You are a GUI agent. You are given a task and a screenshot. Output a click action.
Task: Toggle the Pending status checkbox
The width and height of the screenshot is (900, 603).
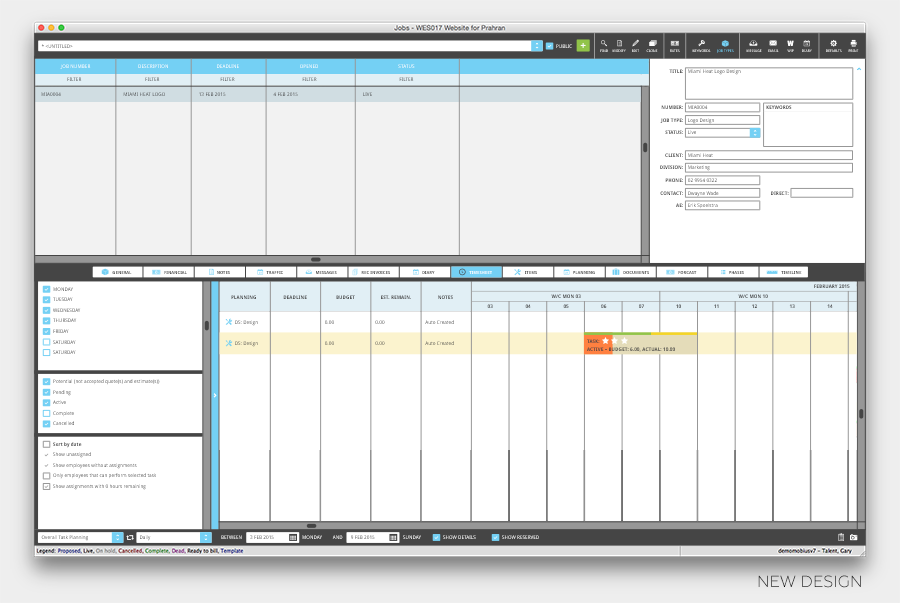(x=46, y=392)
